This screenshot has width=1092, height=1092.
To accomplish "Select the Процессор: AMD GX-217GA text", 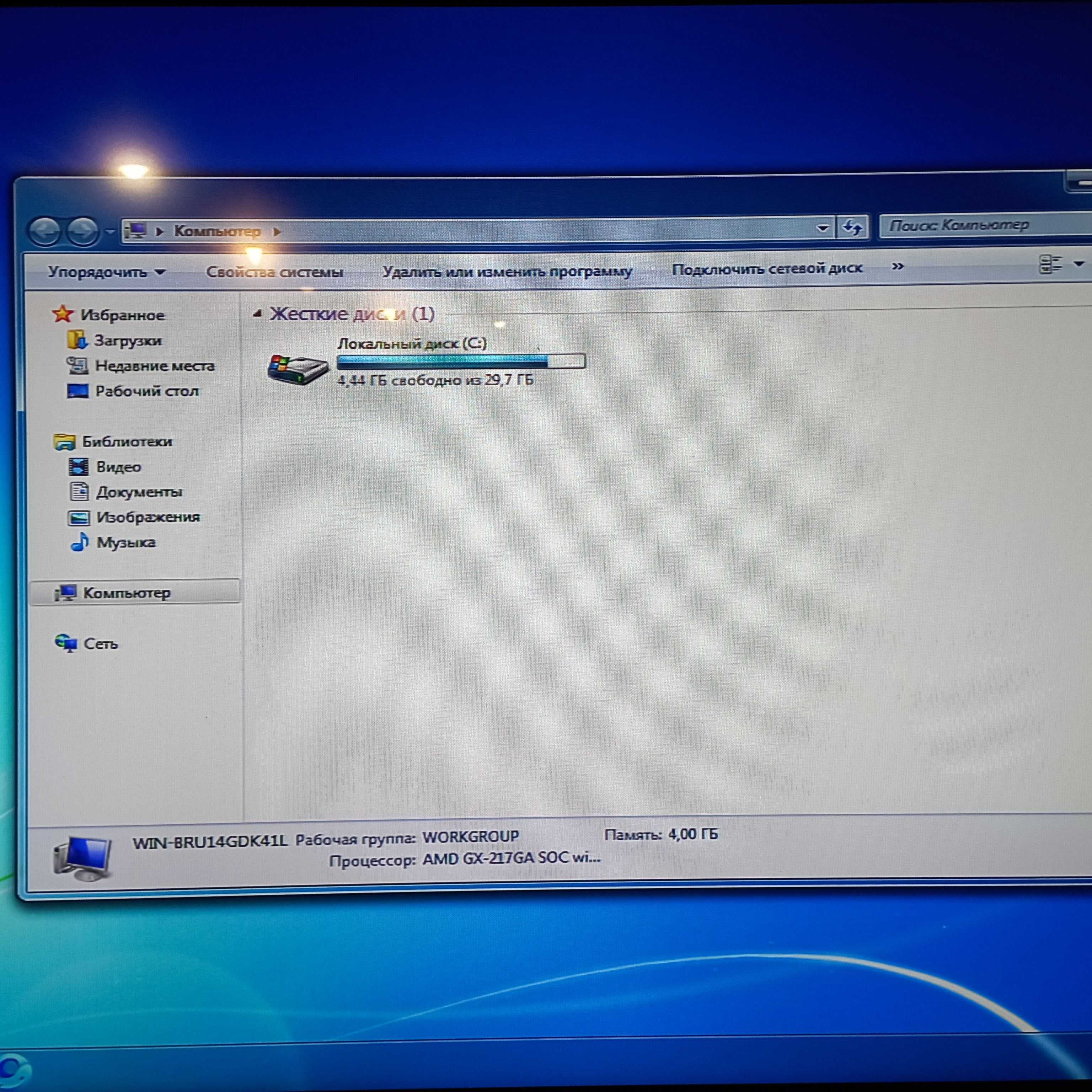I will (465, 860).
